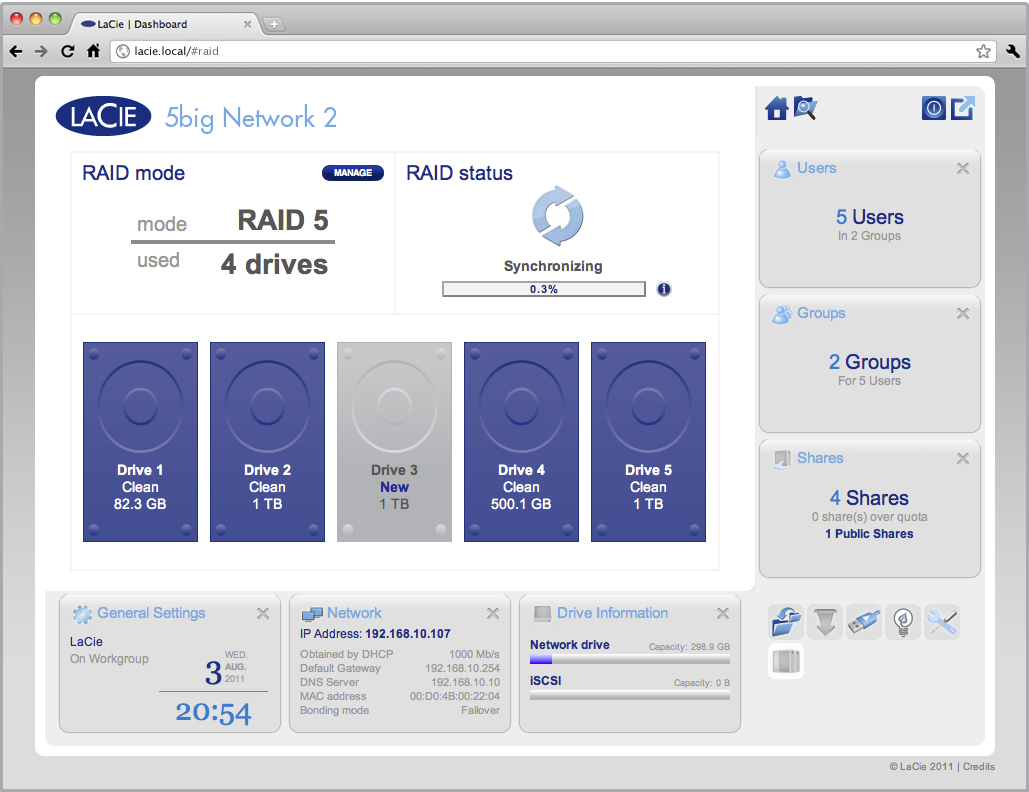Click the log out arrow icon
1029x792 pixels.
[962, 109]
